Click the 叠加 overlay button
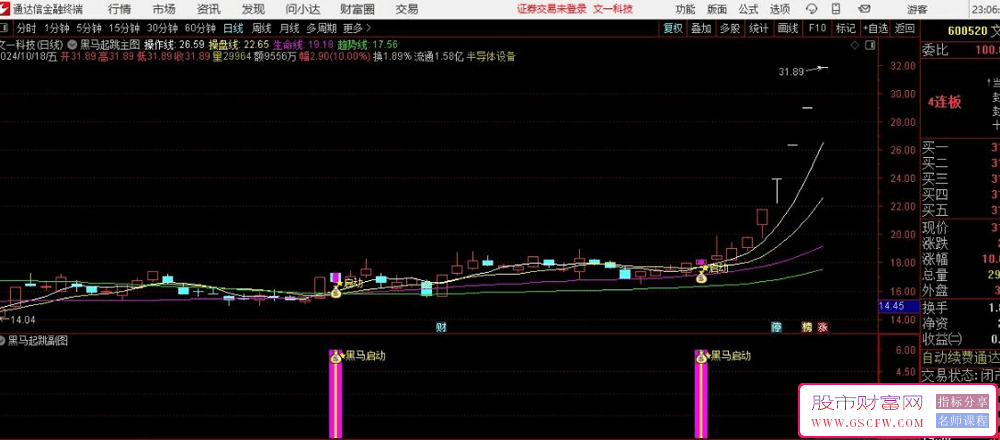Viewport: 1000px width, 440px height. [x=702, y=28]
